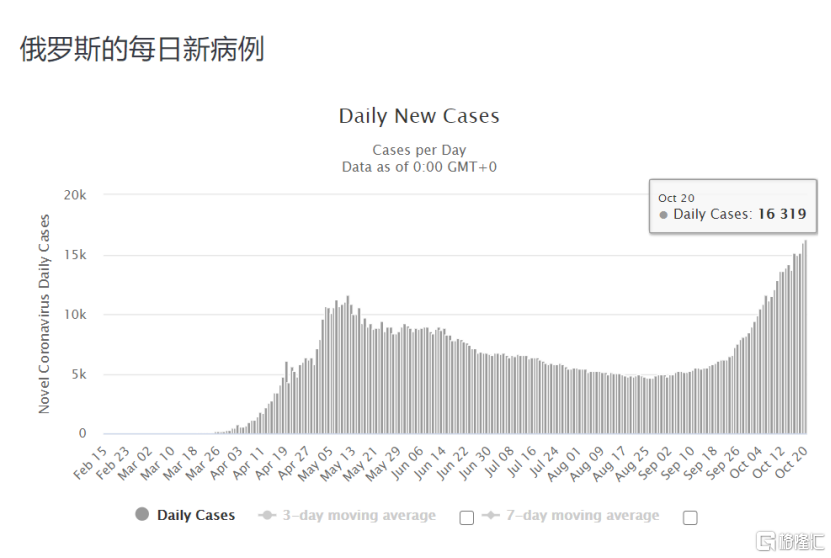Image resolution: width=831 pixels, height=558 pixels.
Task: Click the tallest bar at the chart's right end
Action: click(805, 337)
